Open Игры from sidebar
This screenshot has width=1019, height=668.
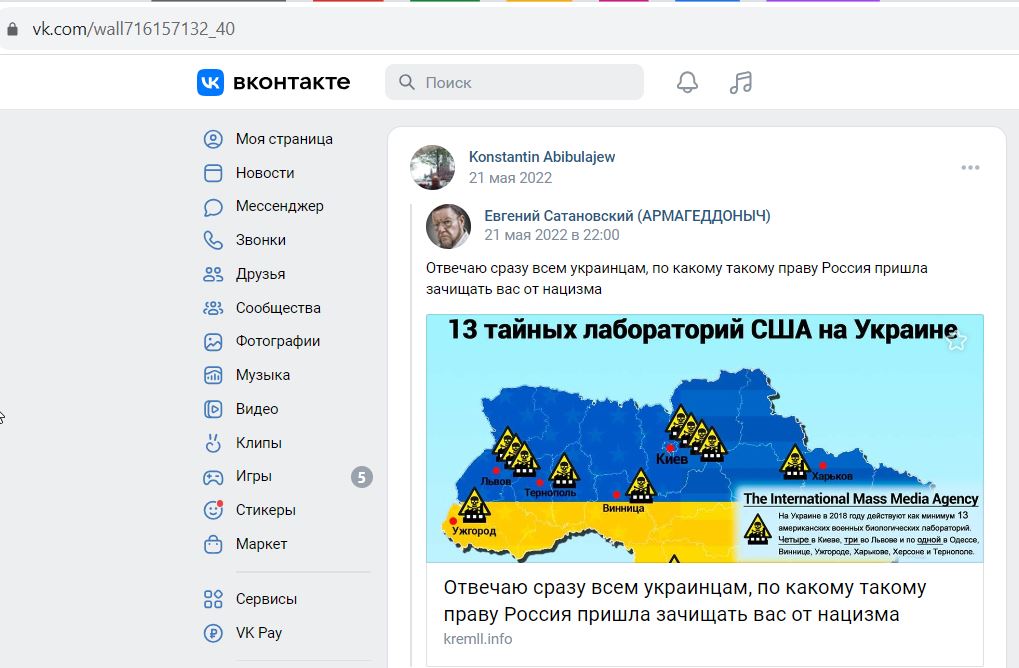click(253, 476)
